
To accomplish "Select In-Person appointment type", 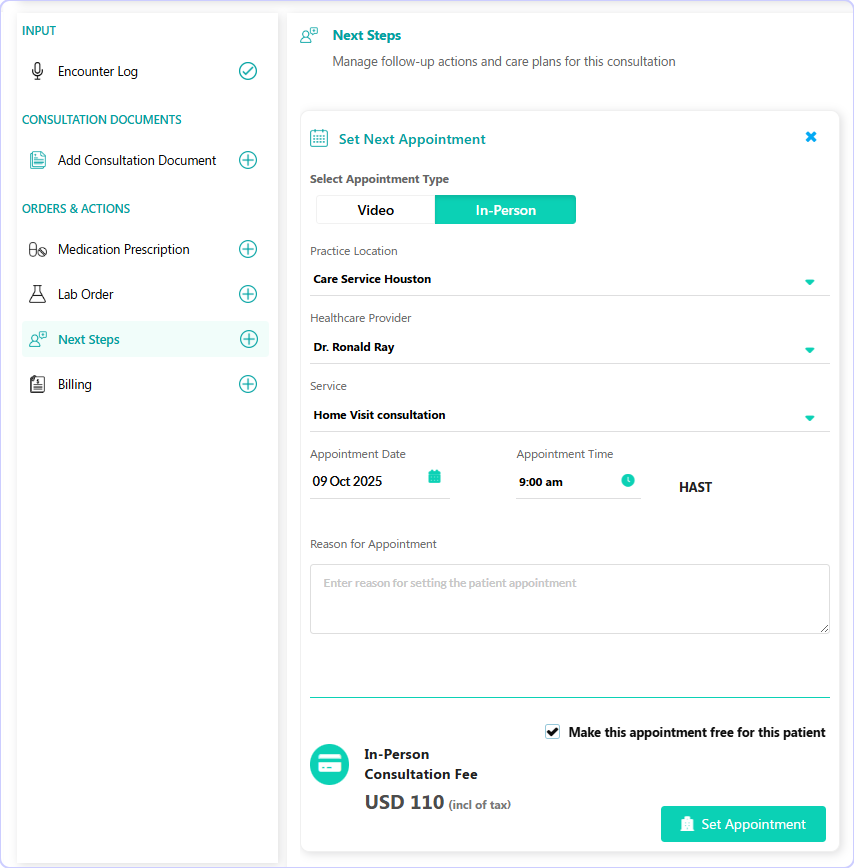I will click(505, 210).
